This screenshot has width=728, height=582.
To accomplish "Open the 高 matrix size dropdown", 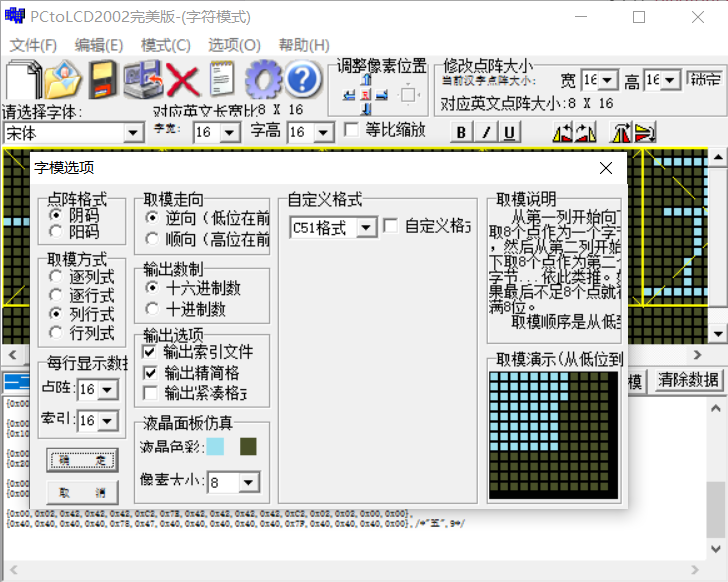I will 670,80.
